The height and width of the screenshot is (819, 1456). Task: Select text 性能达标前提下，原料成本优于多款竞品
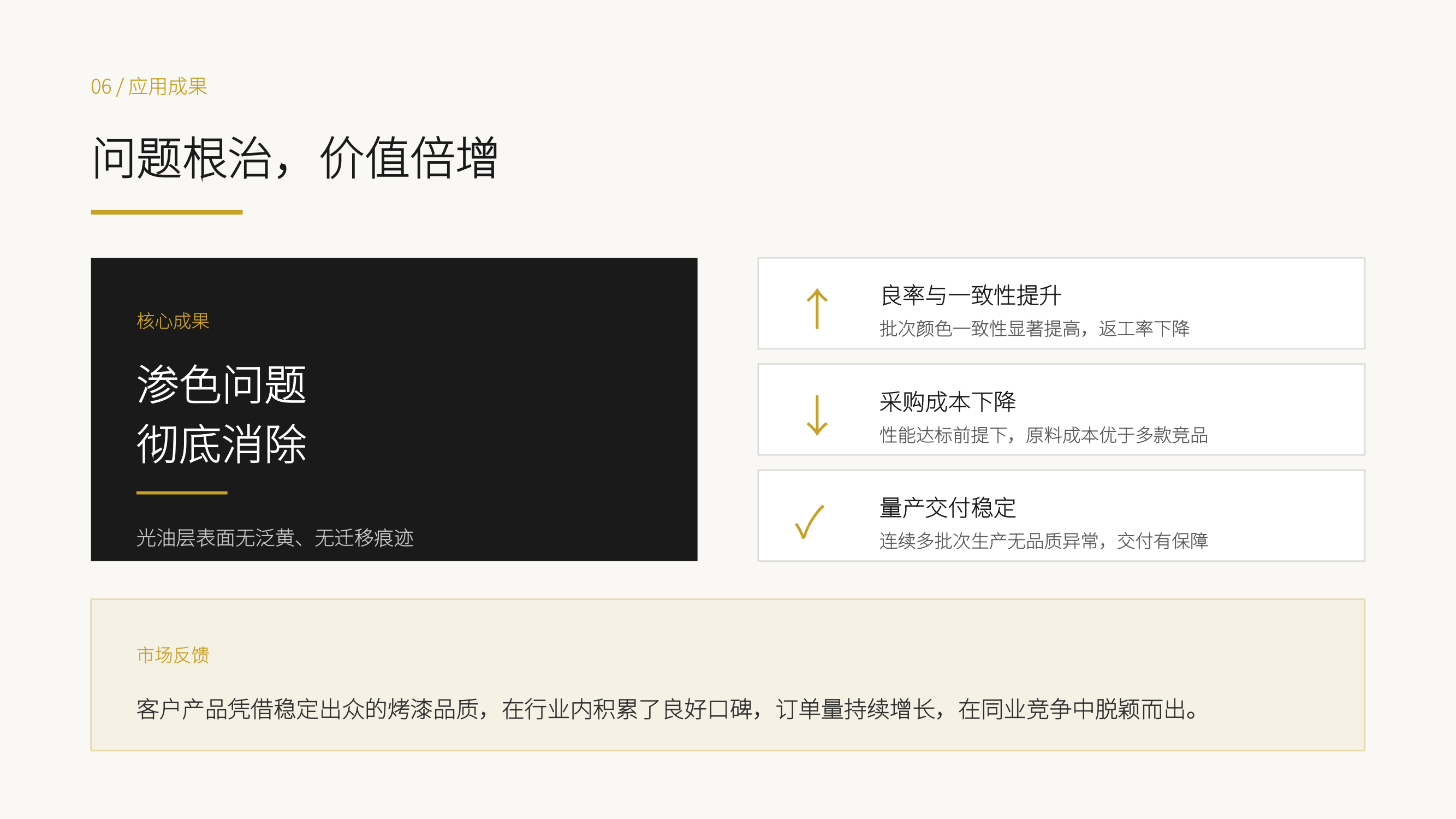1043,435
